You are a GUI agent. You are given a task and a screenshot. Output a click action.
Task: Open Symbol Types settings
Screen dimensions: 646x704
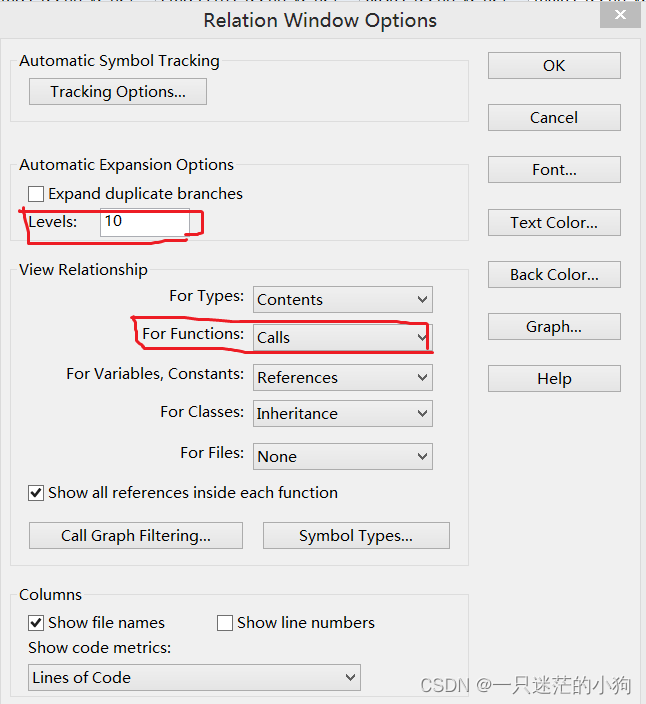click(x=356, y=535)
